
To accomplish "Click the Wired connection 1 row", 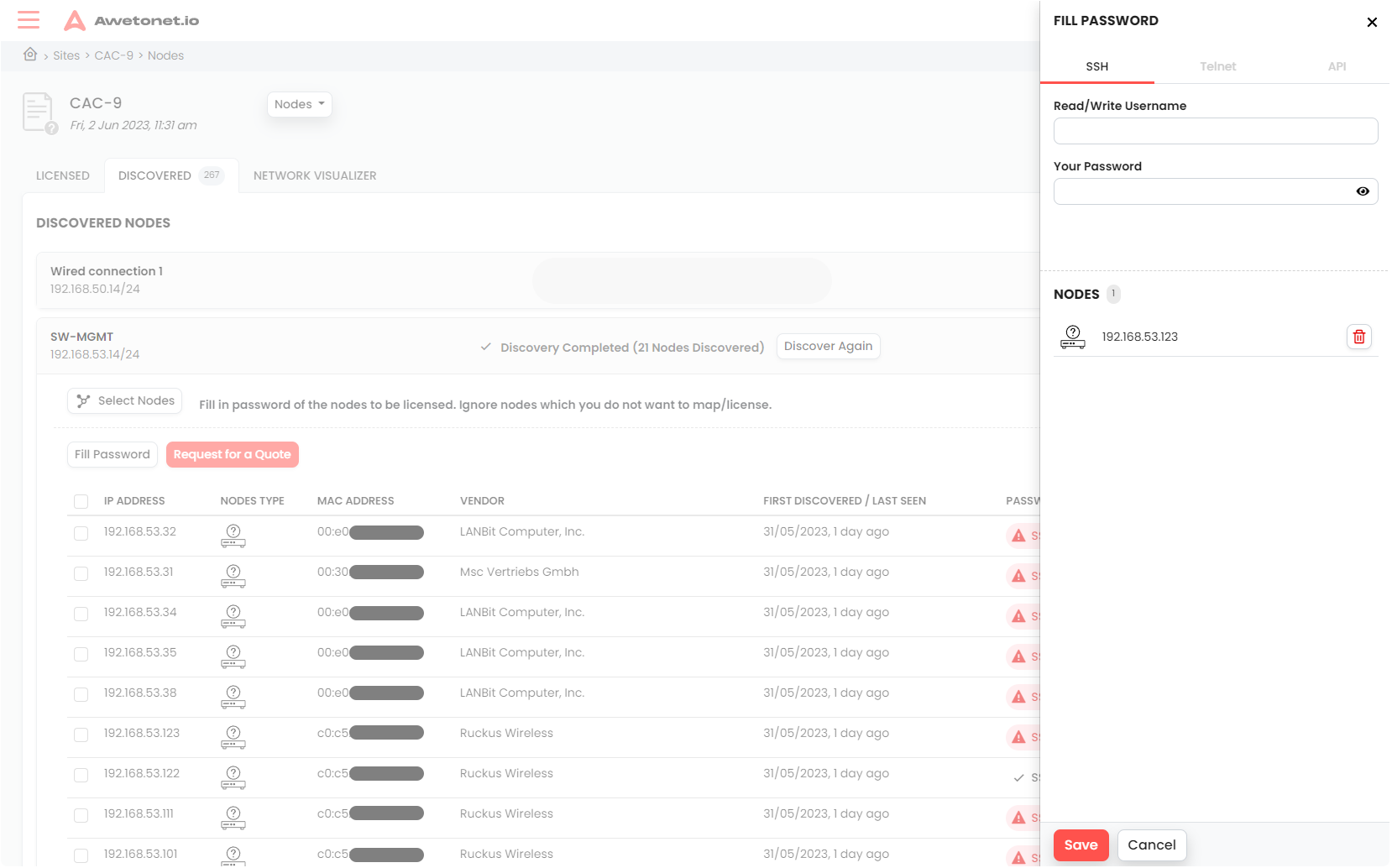I will [537, 280].
